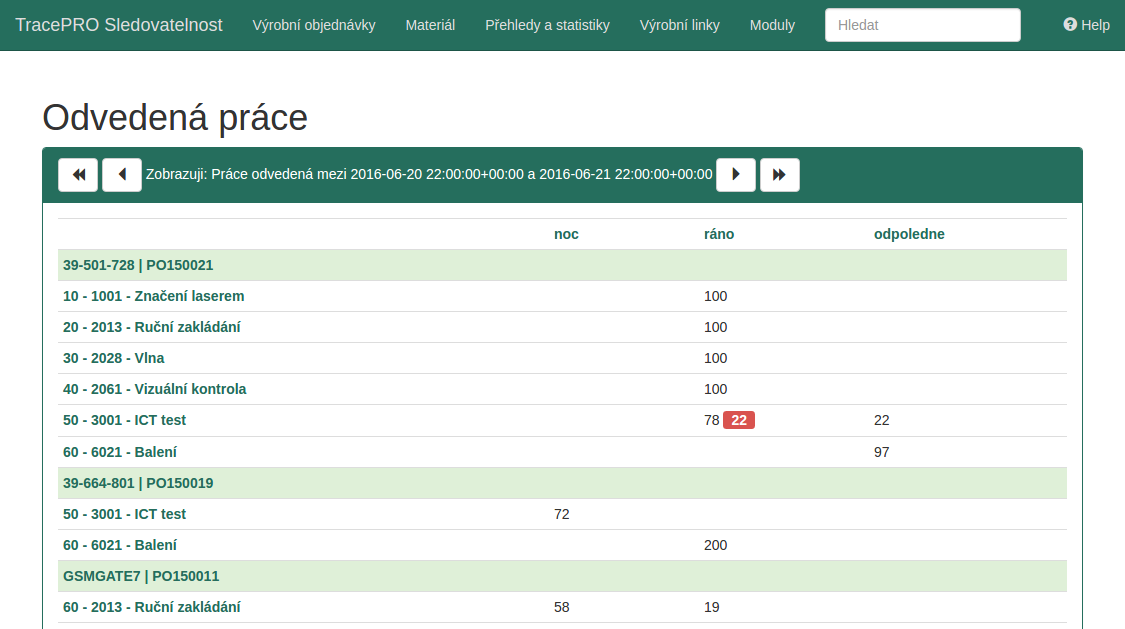1125x629 pixels.
Task: Open Moduly menu
Action: [772, 25]
